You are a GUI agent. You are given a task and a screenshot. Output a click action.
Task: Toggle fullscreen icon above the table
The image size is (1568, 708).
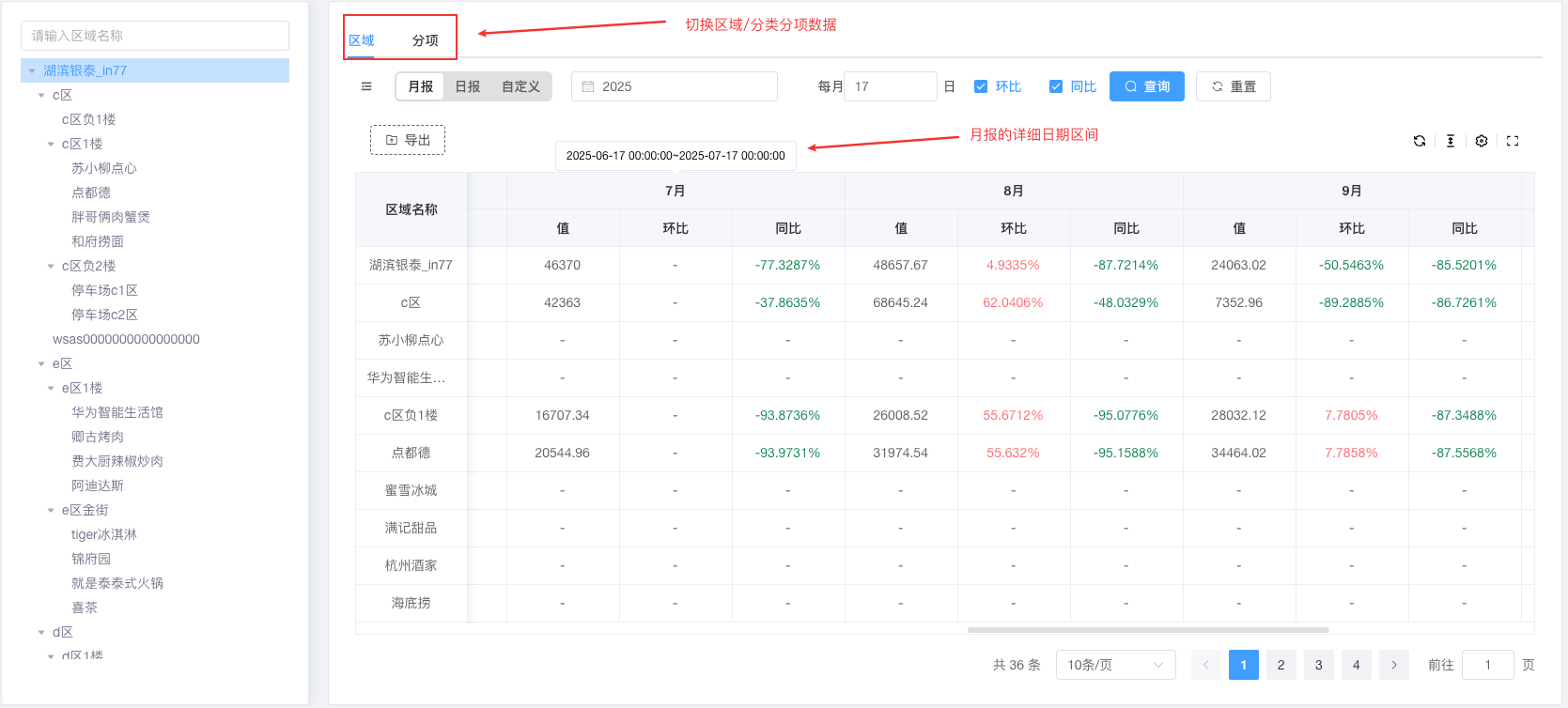1513,141
